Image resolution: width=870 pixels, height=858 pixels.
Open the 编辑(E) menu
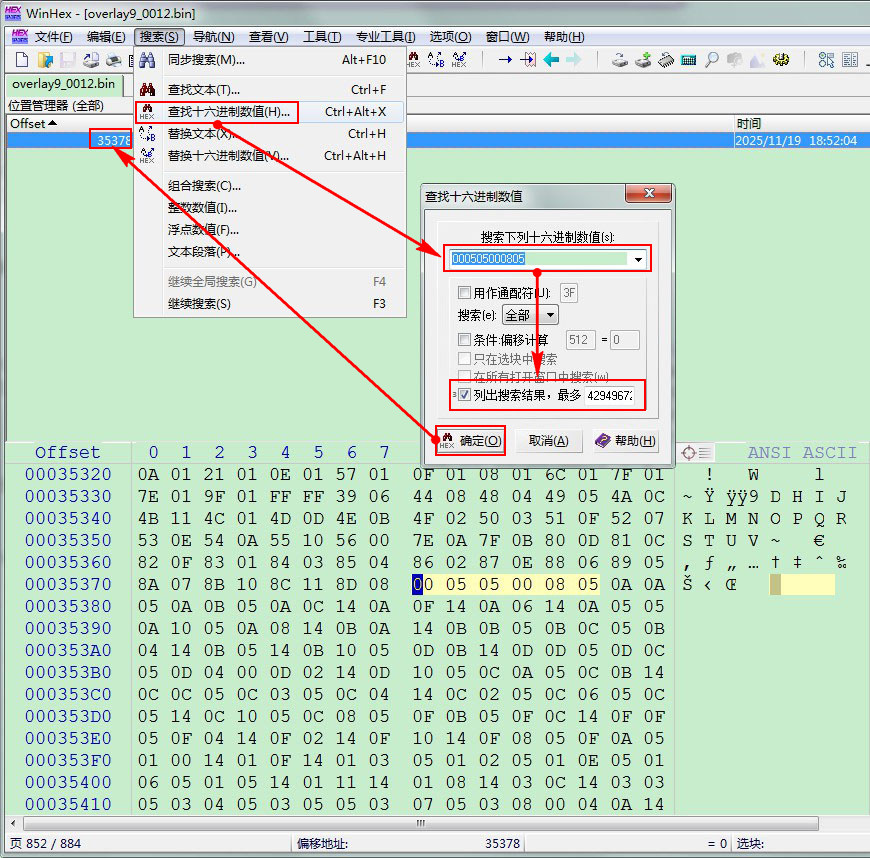click(x=106, y=37)
